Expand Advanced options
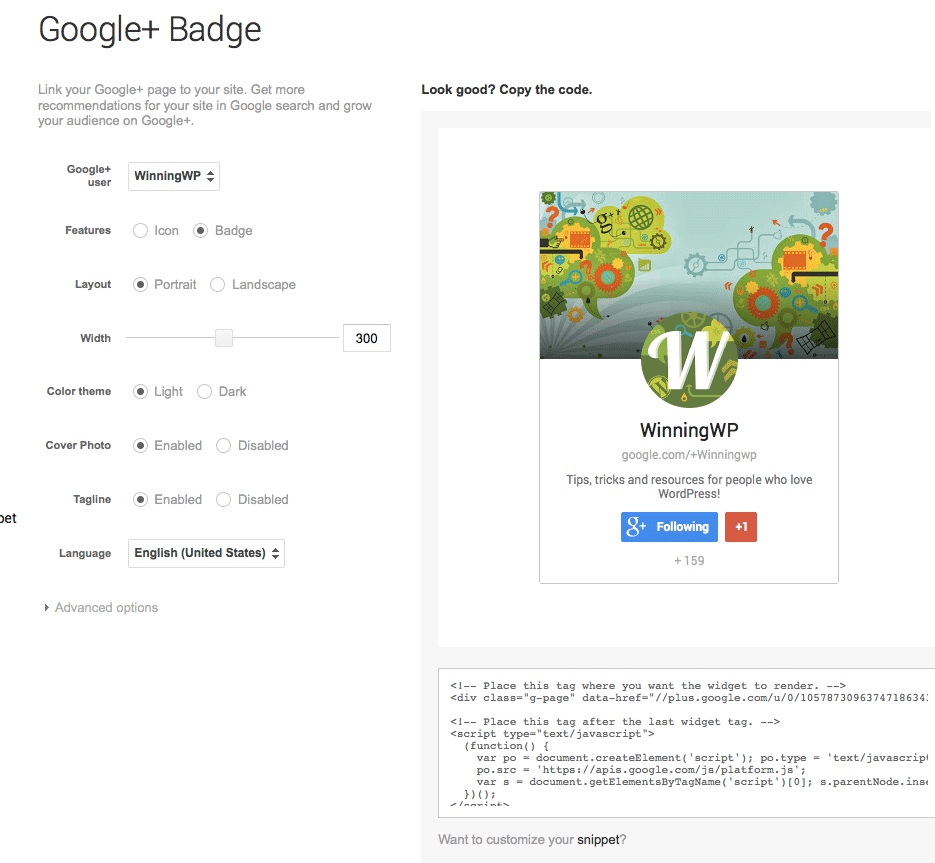935x863 pixels. 101,608
